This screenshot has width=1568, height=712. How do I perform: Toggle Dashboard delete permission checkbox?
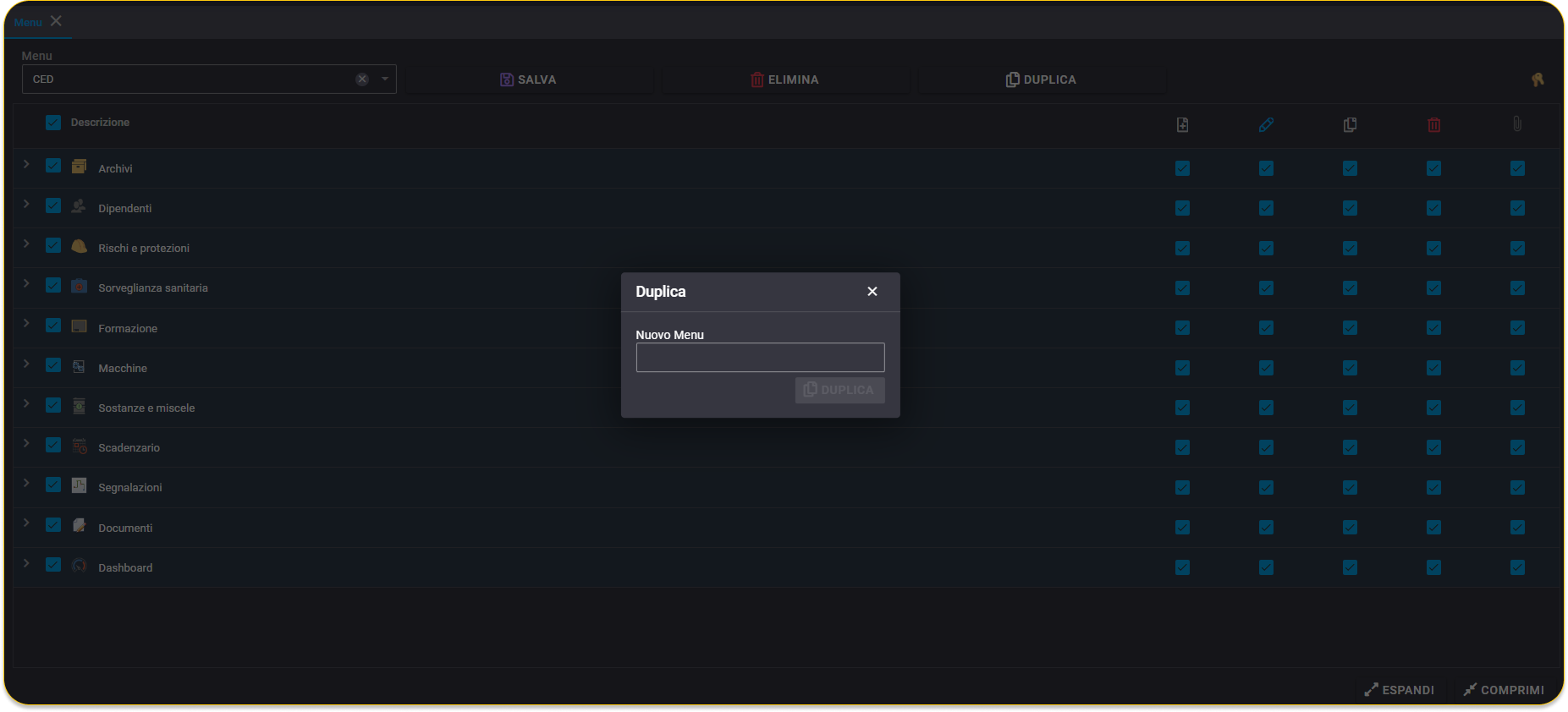(1433, 567)
